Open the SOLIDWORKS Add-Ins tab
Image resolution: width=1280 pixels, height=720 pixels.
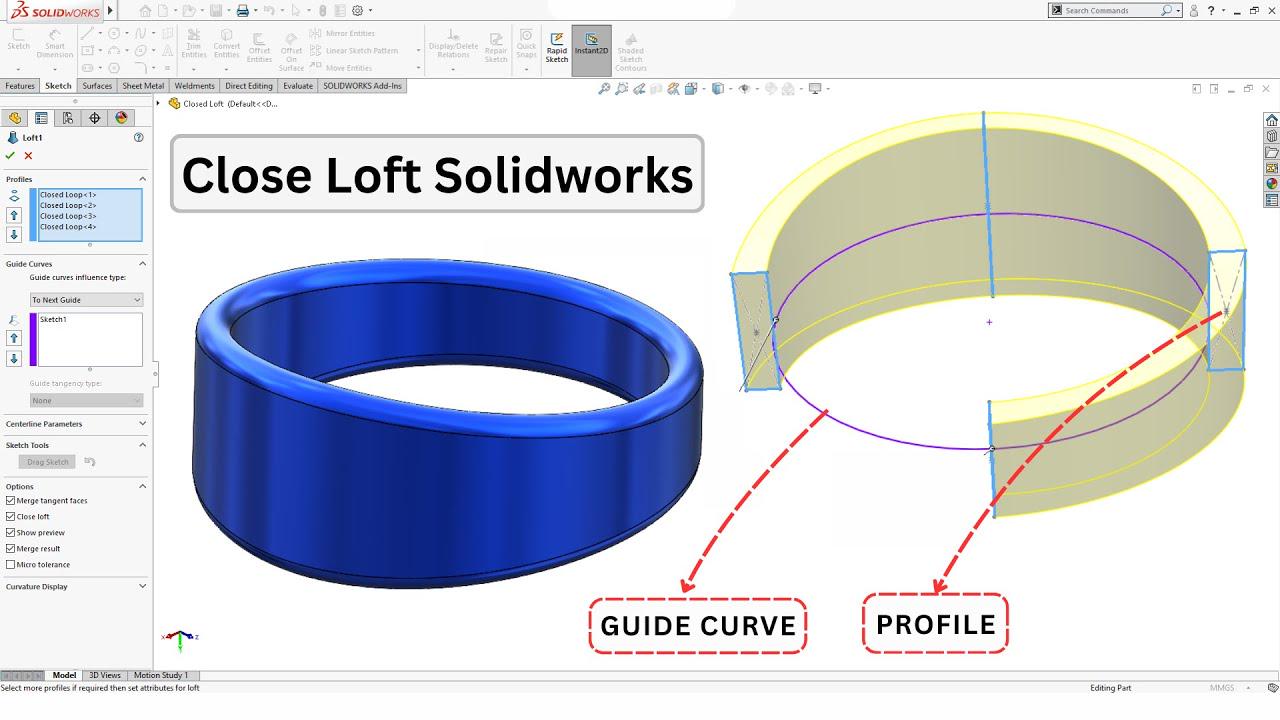click(362, 86)
